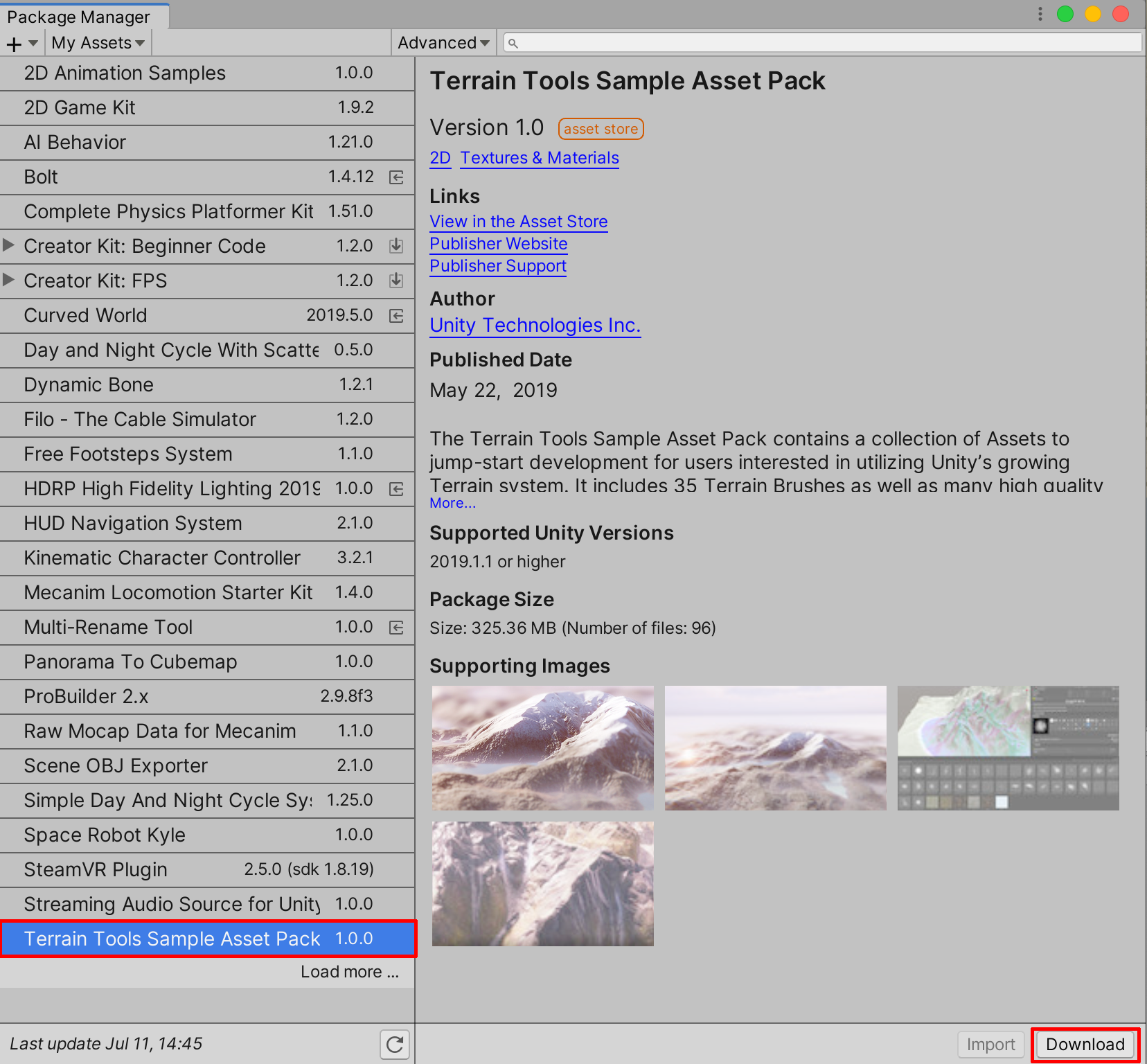Click the import icon next to Curved World

396,316
